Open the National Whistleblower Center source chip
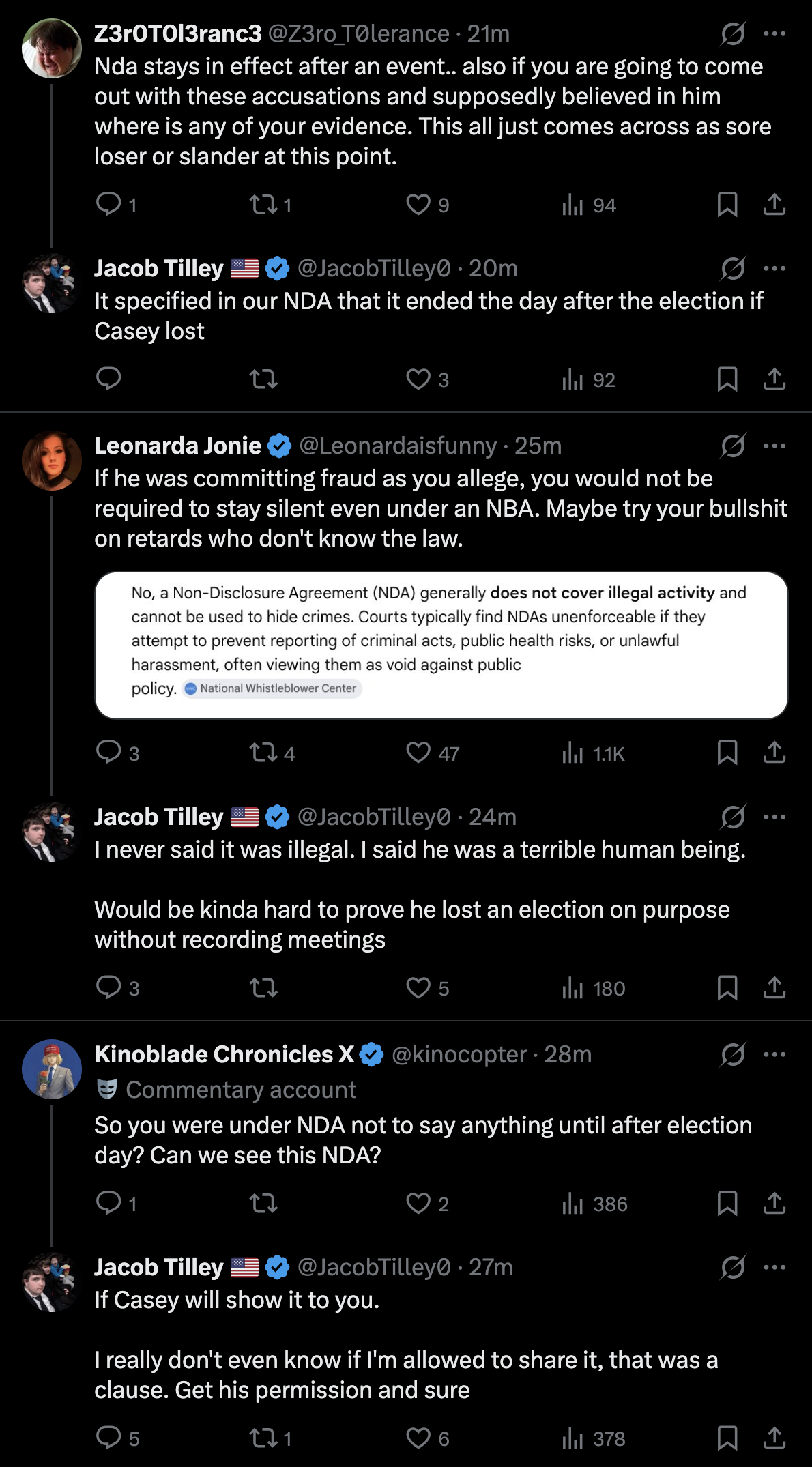812x1467 pixels. 272,688
